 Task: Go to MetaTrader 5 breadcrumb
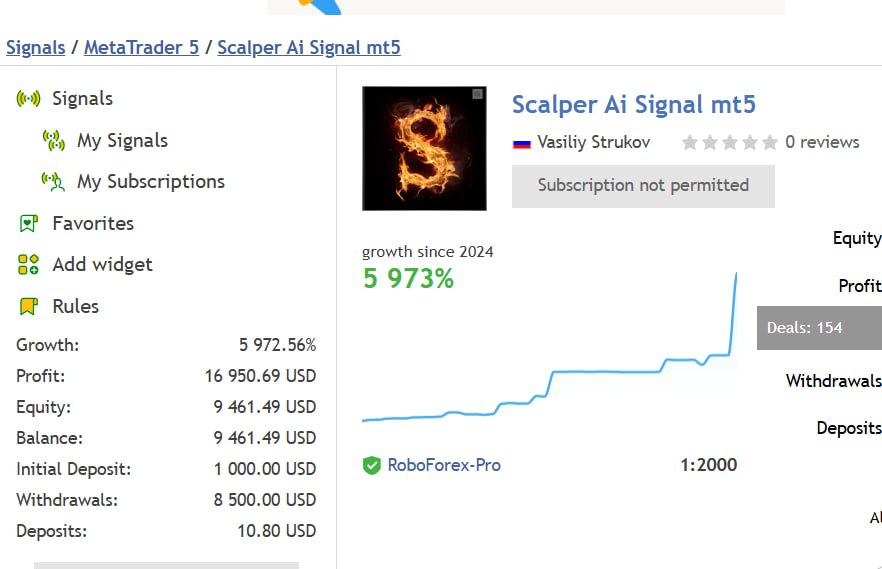pyautogui.click(x=141, y=47)
